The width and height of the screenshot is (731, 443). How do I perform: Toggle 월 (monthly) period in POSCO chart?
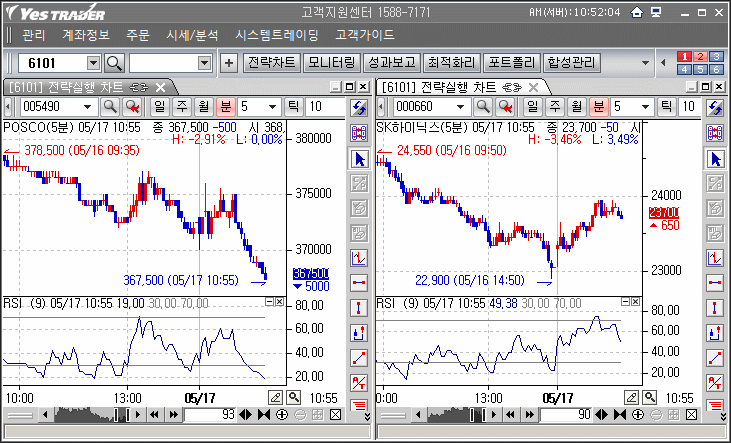[203, 107]
